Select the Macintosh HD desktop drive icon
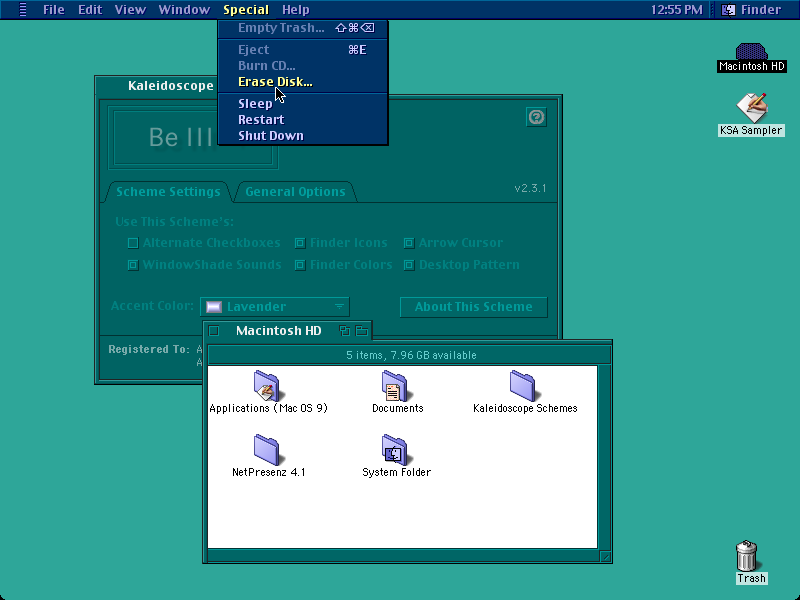Image resolution: width=800 pixels, height=600 pixels. [751, 52]
